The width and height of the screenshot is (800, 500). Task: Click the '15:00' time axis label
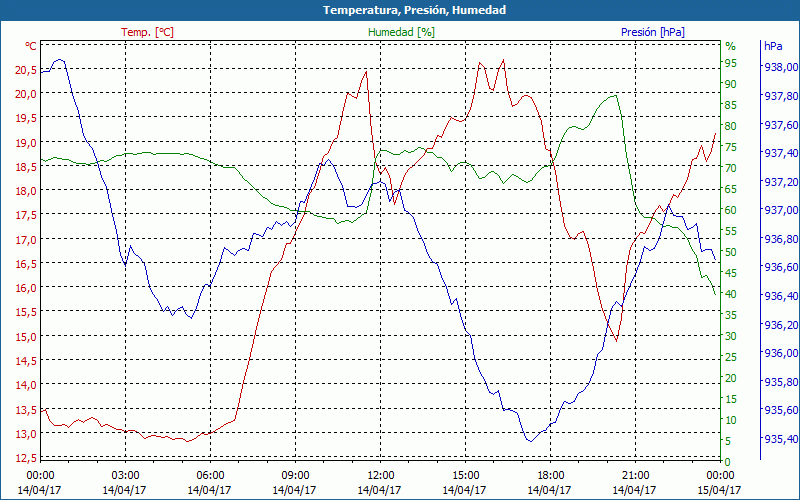coord(465,475)
